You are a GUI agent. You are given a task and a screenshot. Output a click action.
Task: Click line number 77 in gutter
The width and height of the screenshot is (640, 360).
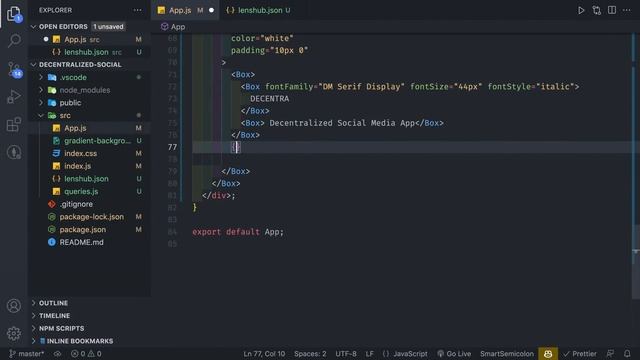pyautogui.click(x=172, y=147)
